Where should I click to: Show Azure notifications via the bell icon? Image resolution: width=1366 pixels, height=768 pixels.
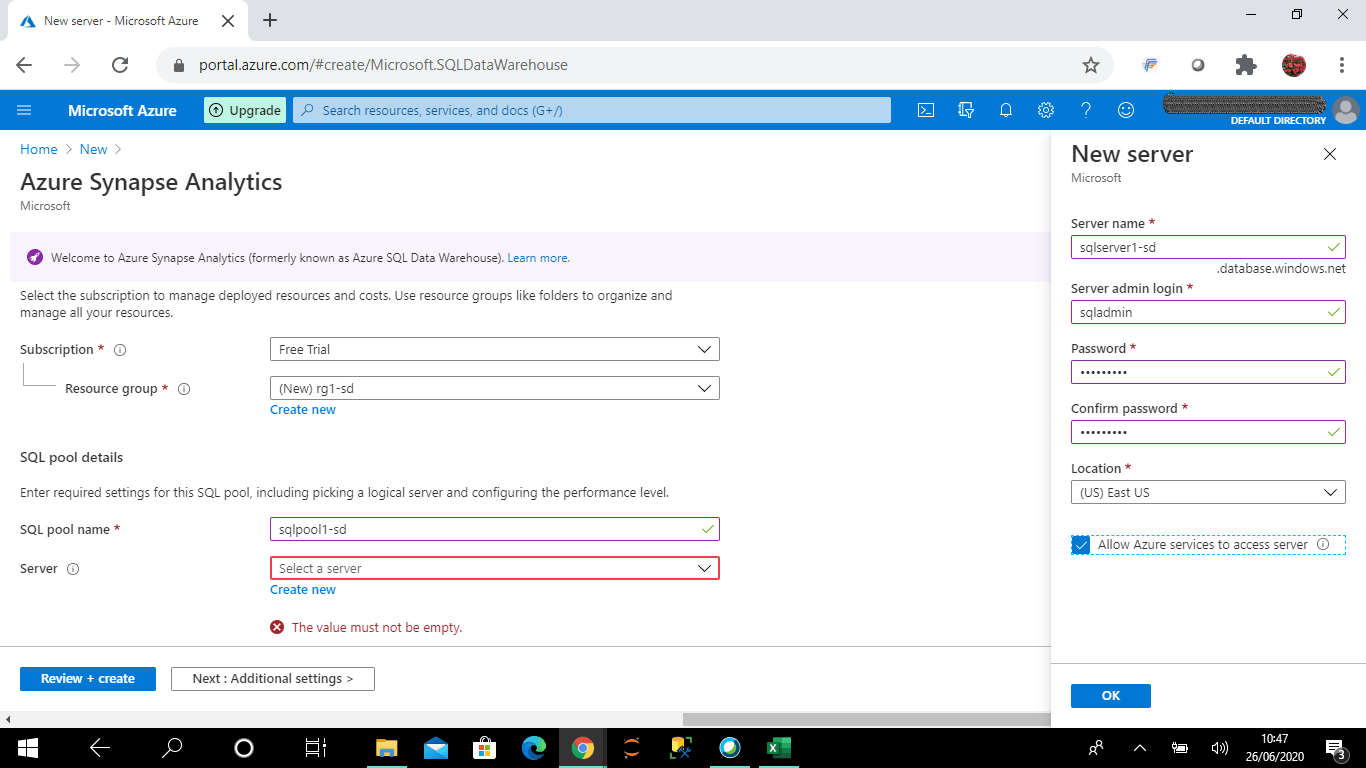coord(1006,110)
